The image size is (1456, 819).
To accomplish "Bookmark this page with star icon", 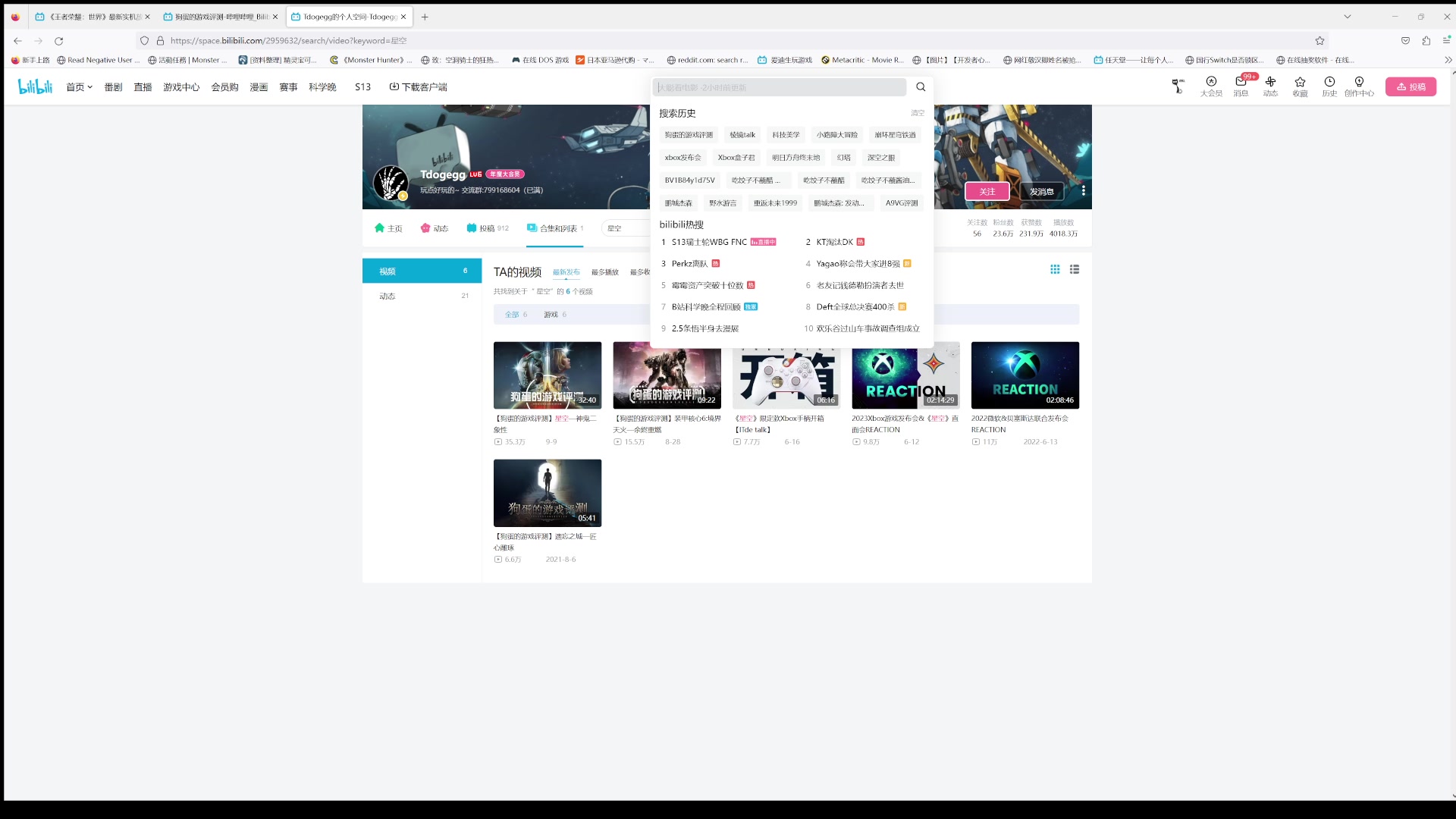I will click(1319, 41).
